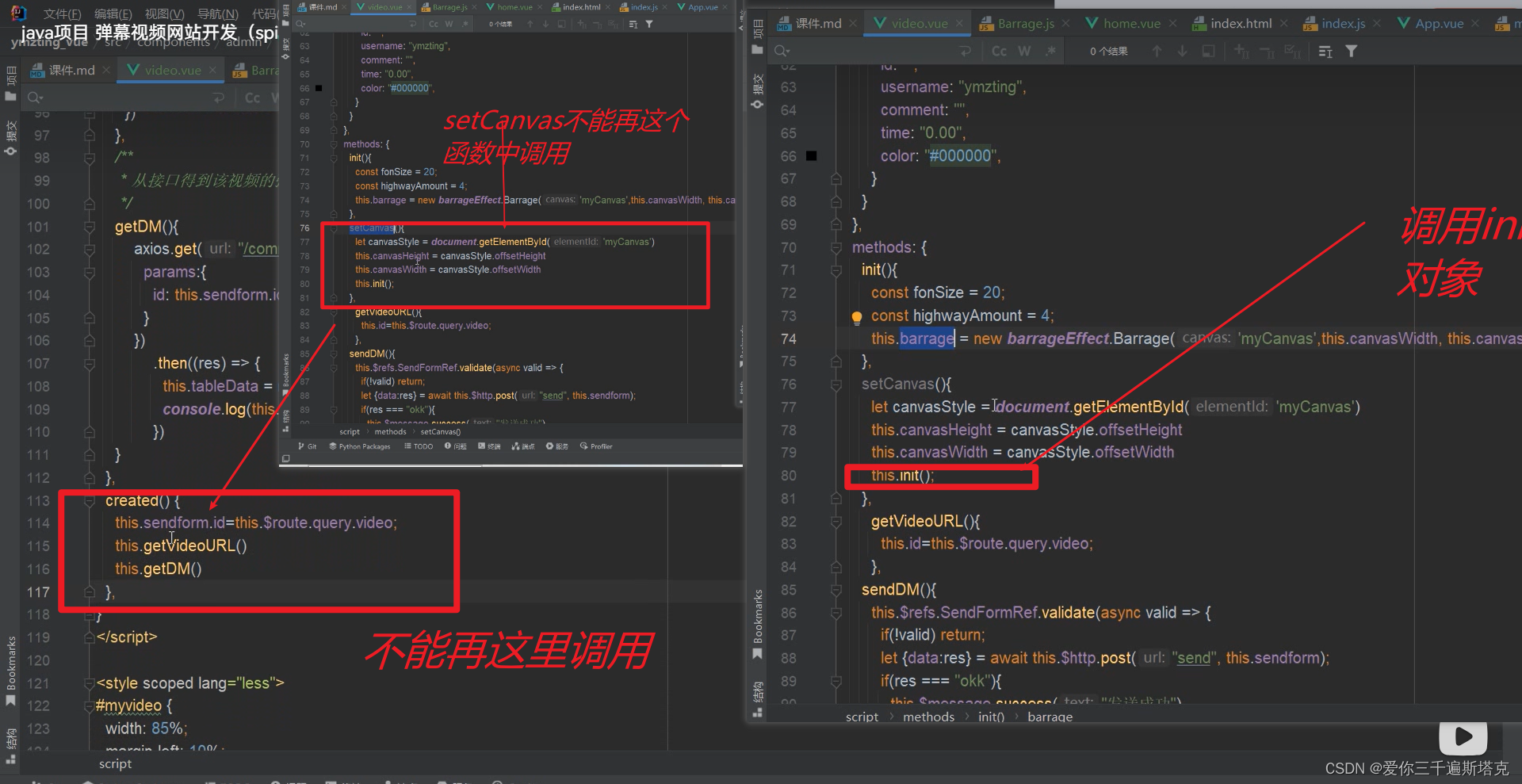This screenshot has width=1522, height=784.
Task: Add selection for next occurrence, right window
Action: [x=1242, y=52]
